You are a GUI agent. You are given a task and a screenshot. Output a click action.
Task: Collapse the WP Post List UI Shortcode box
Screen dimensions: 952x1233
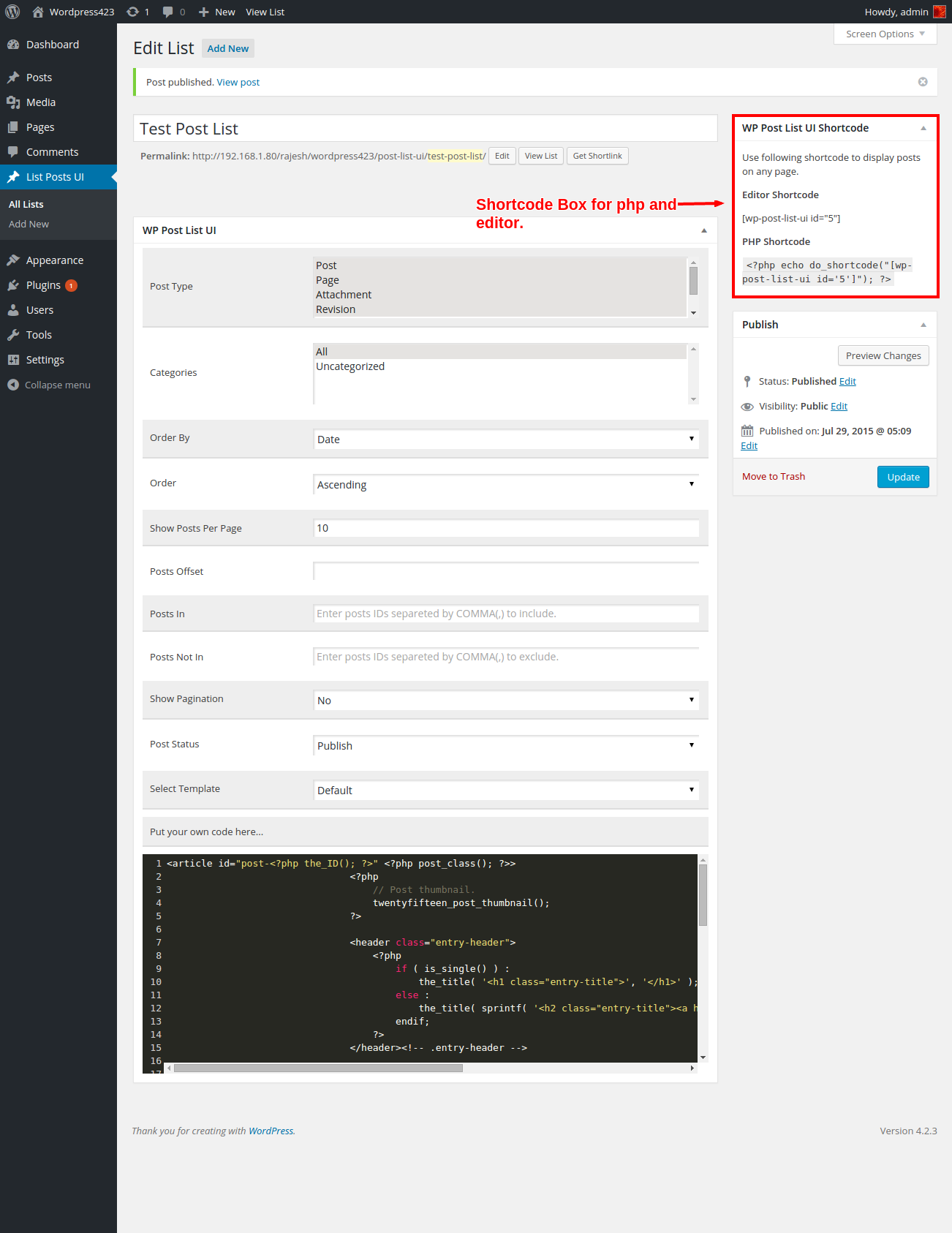923,128
